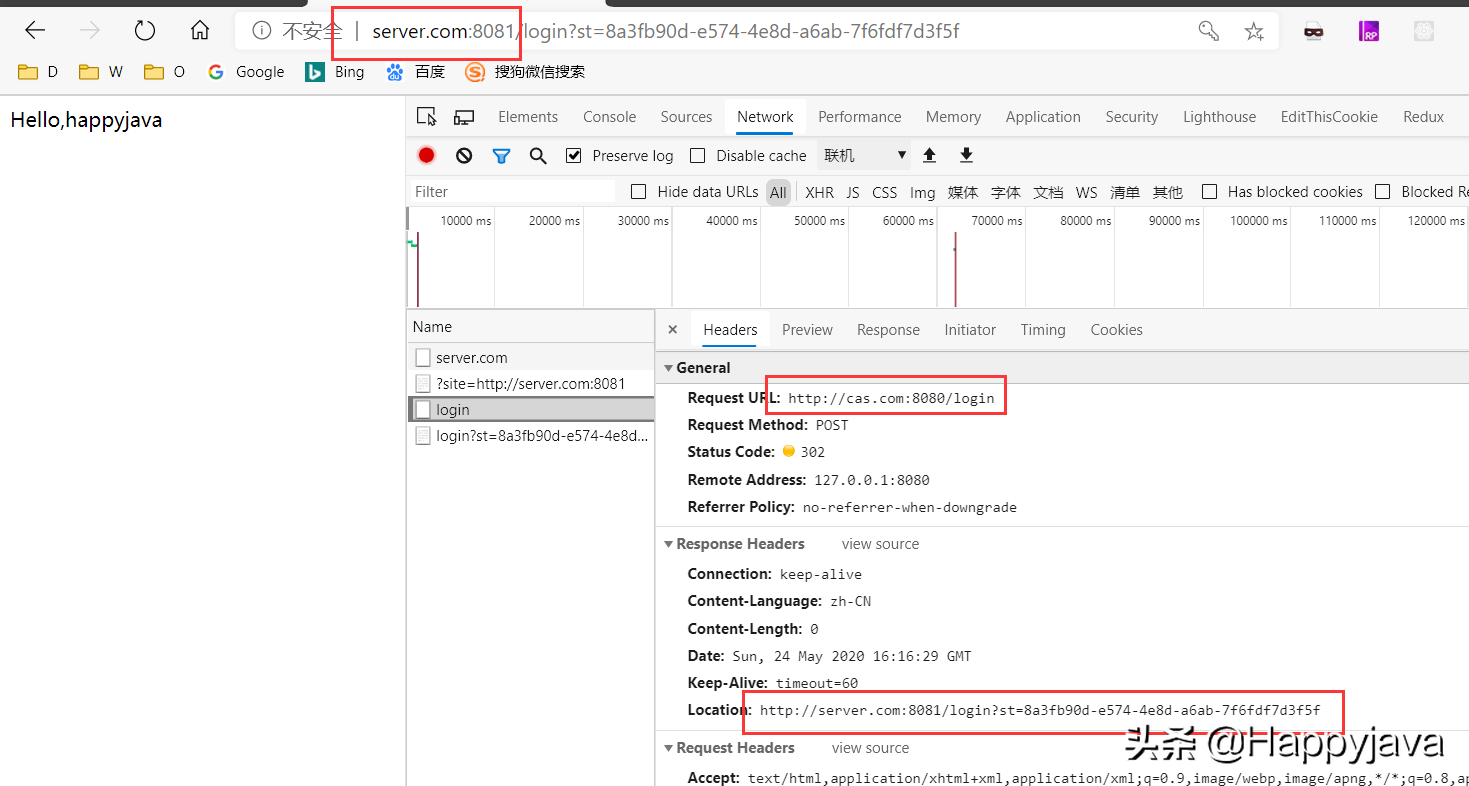Filter requests by Img
The width and height of the screenshot is (1469, 786).
923,192
